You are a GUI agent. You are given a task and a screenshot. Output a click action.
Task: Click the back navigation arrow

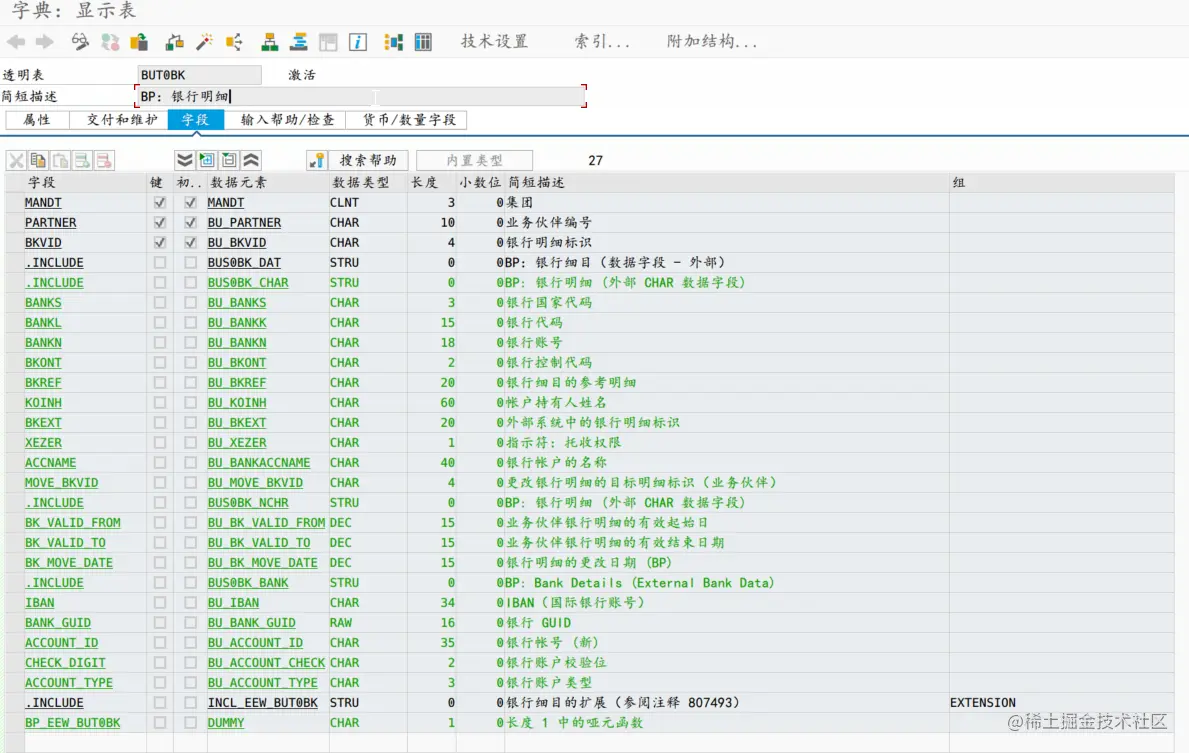click(x=17, y=42)
